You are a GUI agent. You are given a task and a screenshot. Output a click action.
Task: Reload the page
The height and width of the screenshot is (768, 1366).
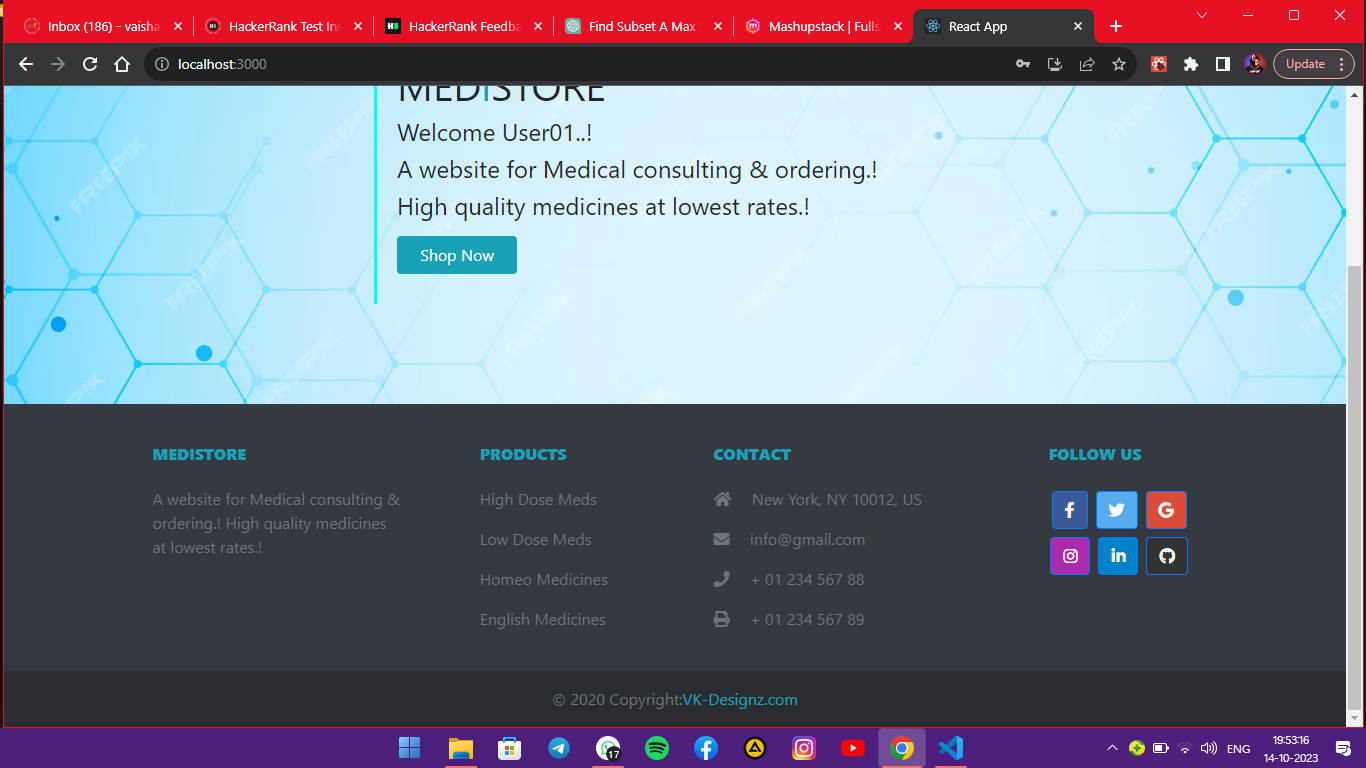coord(90,64)
